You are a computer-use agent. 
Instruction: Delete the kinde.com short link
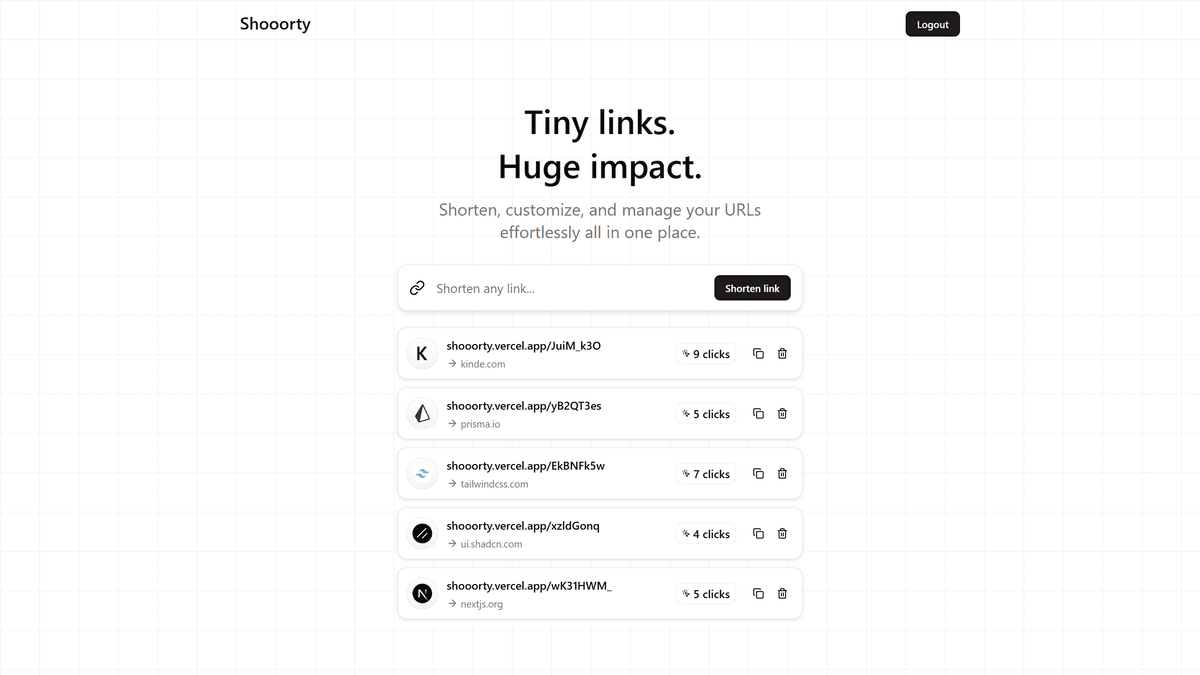(782, 354)
